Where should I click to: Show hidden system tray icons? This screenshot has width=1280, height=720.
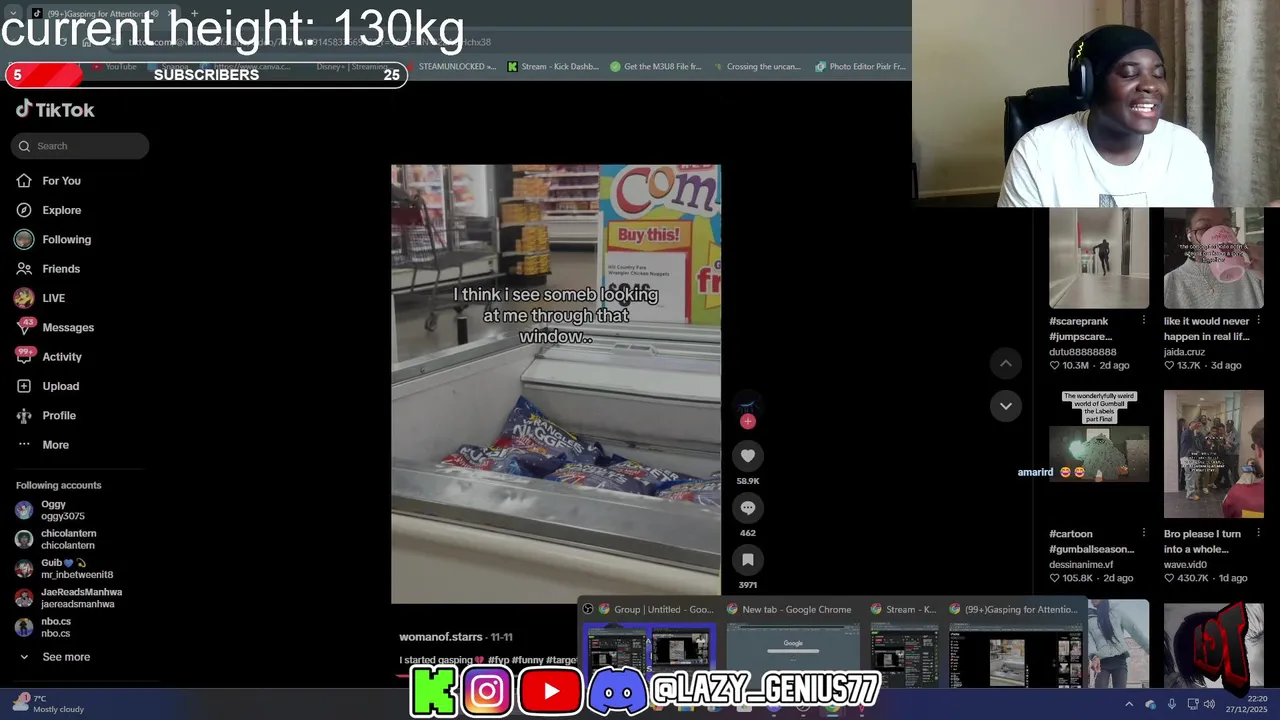[x=1129, y=704]
